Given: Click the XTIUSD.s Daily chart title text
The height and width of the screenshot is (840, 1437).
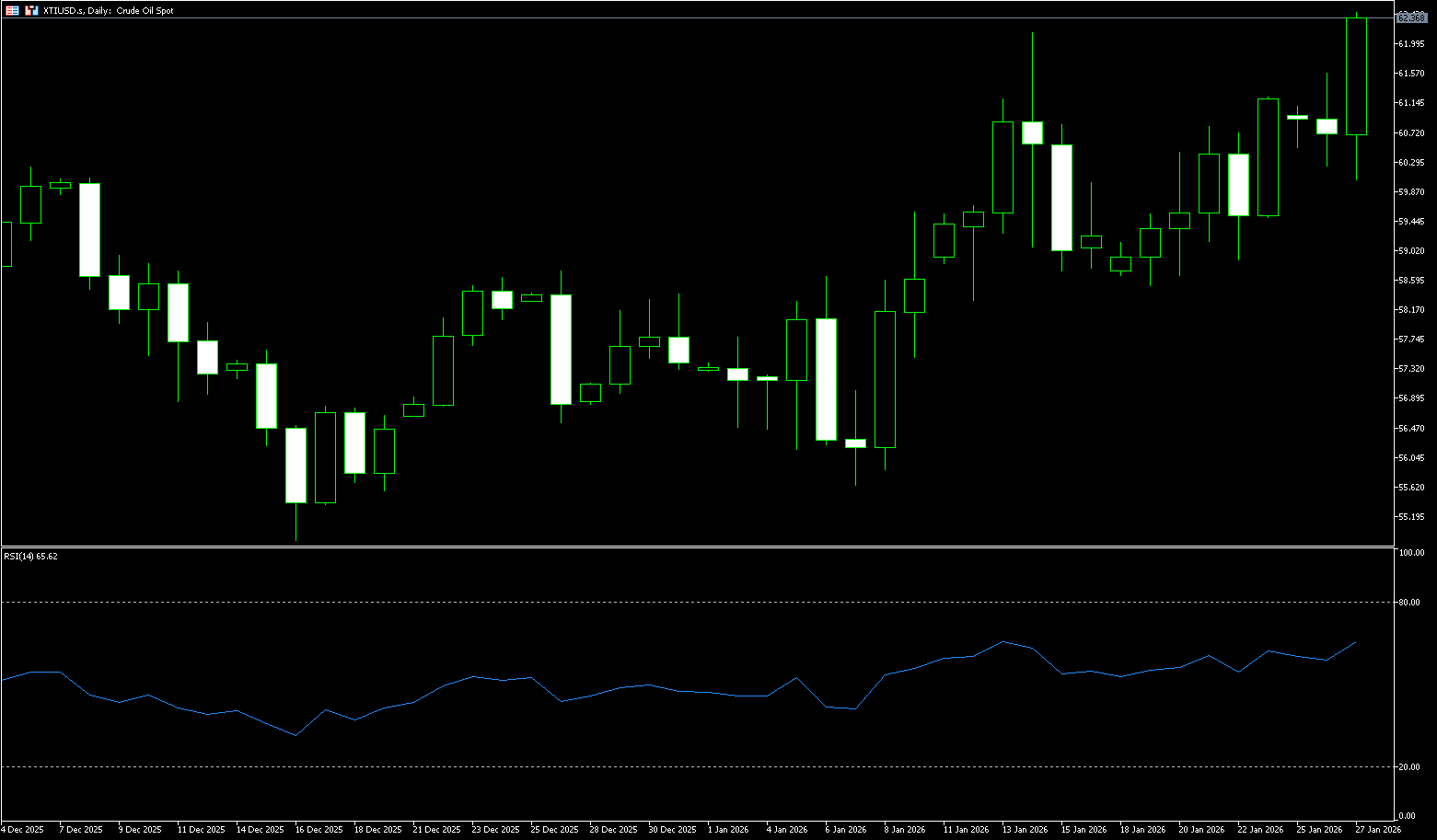Looking at the screenshot, I should (108, 11).
